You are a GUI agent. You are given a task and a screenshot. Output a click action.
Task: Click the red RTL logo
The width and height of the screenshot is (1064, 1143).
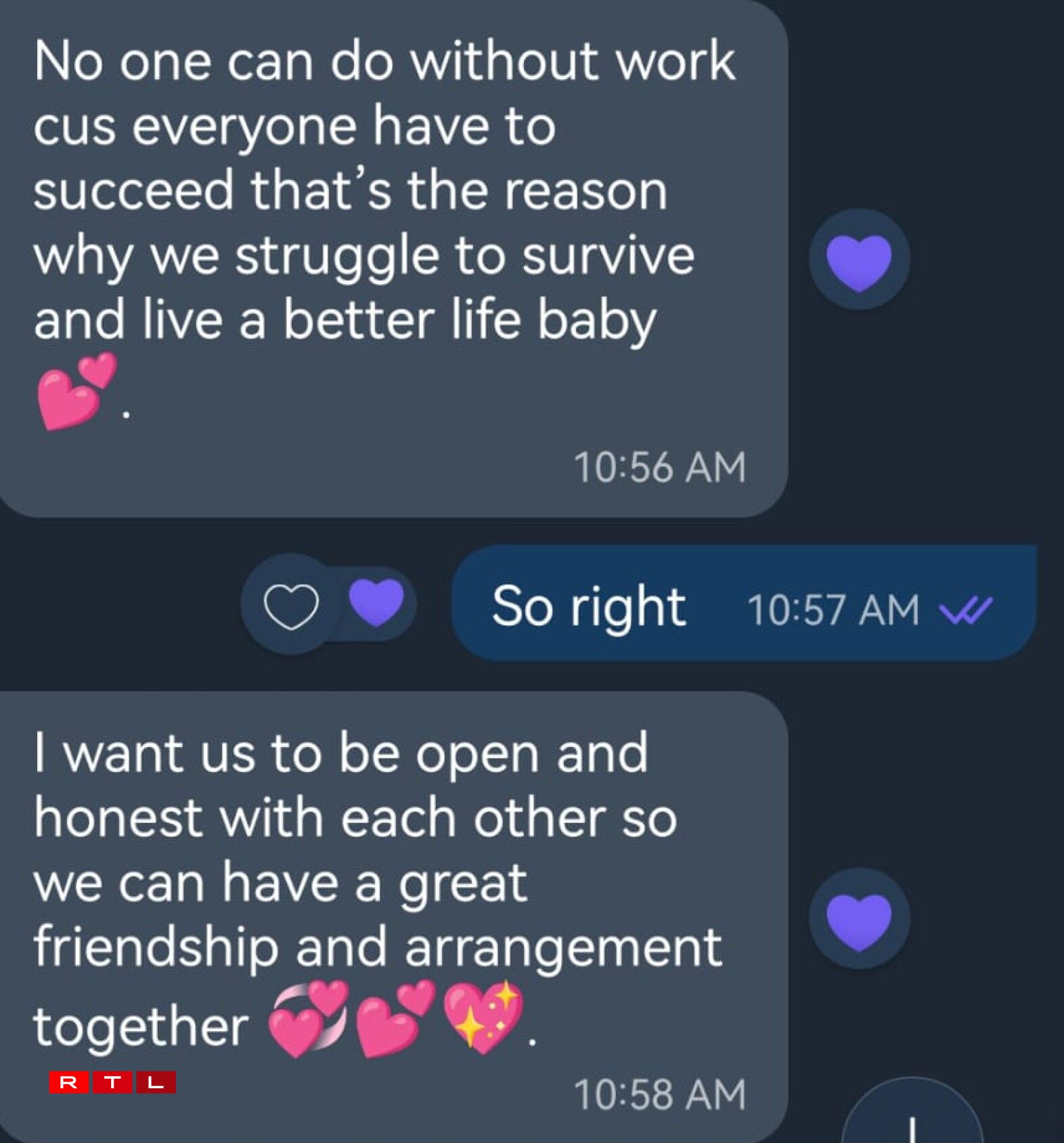tap(112, 1082)
